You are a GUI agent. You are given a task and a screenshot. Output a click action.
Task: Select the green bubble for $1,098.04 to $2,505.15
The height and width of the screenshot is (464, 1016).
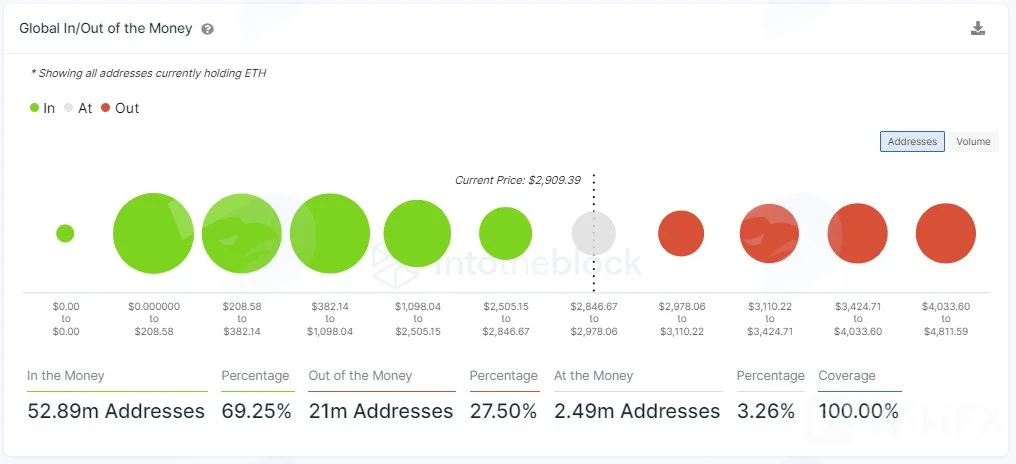pyautogui.click(x=417, y=233)
